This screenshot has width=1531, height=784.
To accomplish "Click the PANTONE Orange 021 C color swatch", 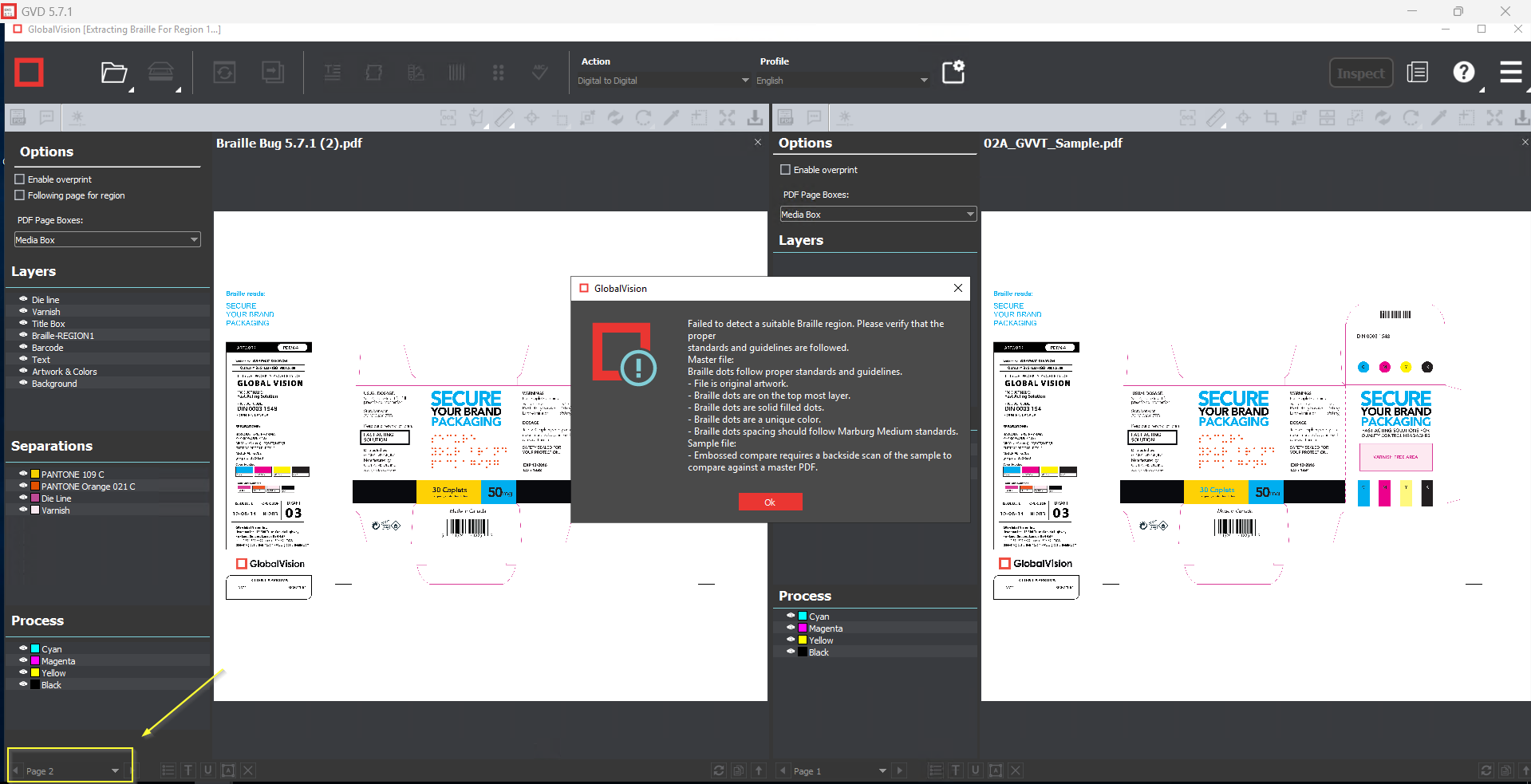I will (x=35, y=486).
